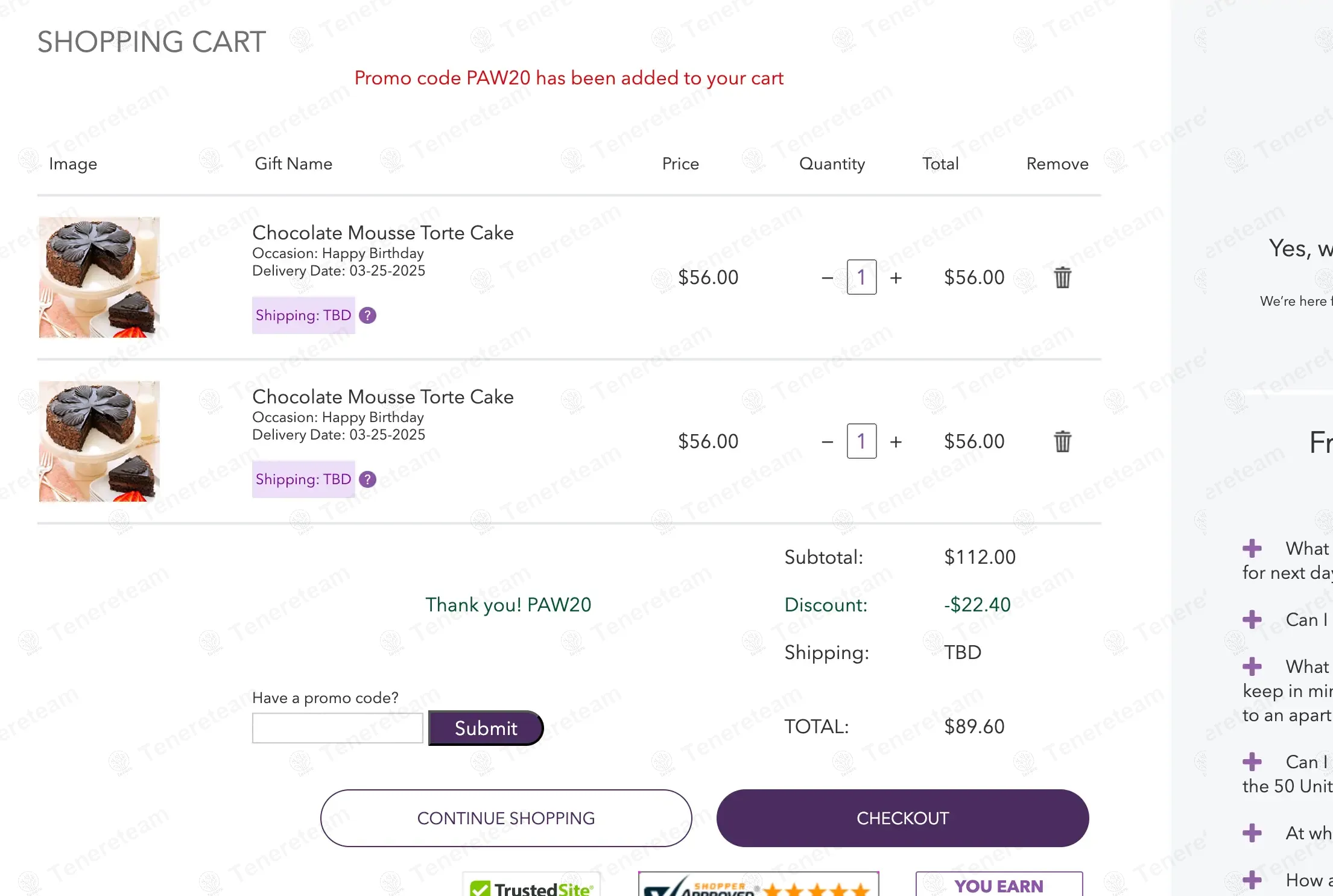This screenshot has width=1333, height=896.
Task: Open the second cake product thumbnail
Action: 100,441
